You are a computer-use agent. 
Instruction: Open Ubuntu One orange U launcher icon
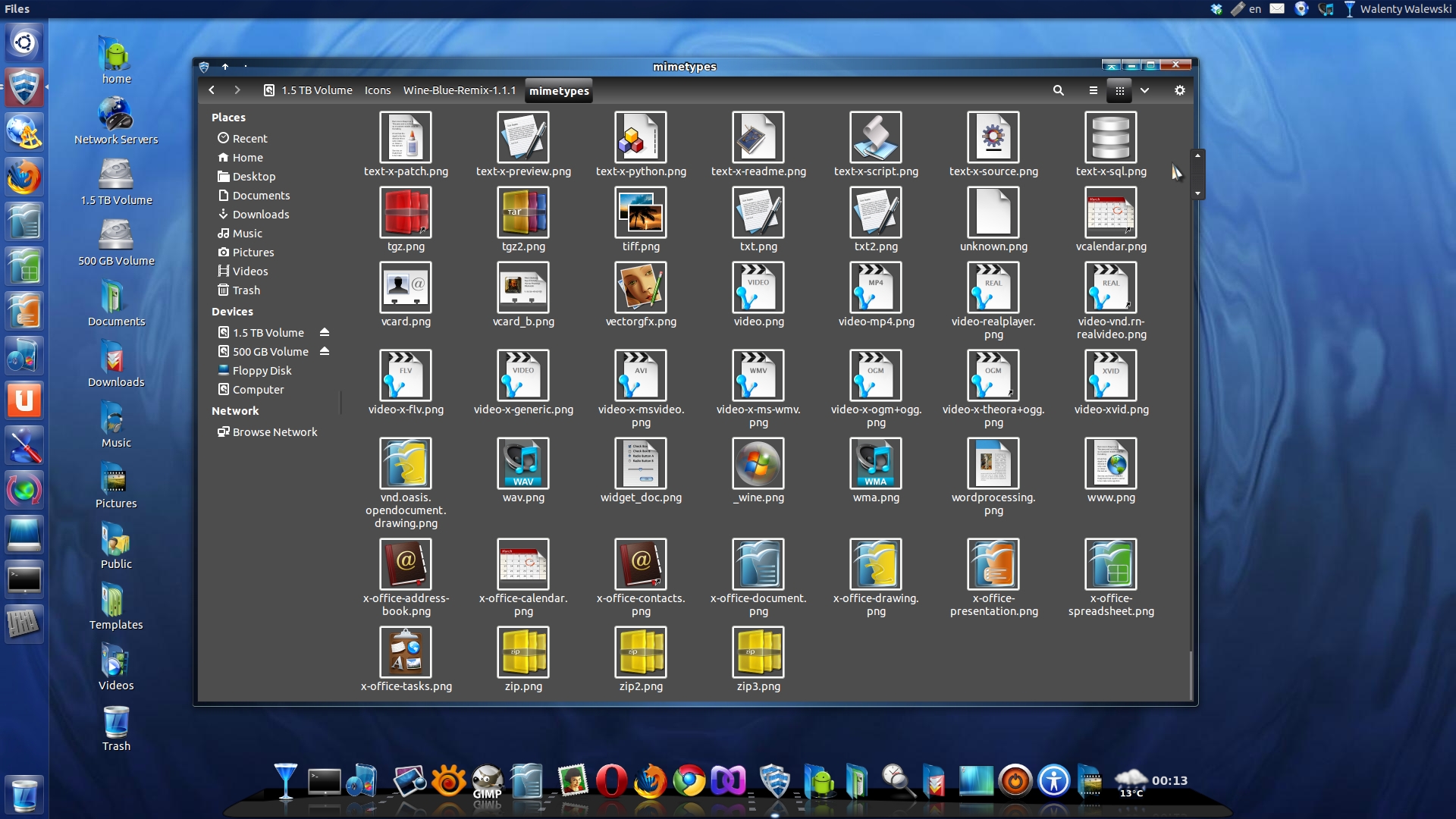(24, 400)
